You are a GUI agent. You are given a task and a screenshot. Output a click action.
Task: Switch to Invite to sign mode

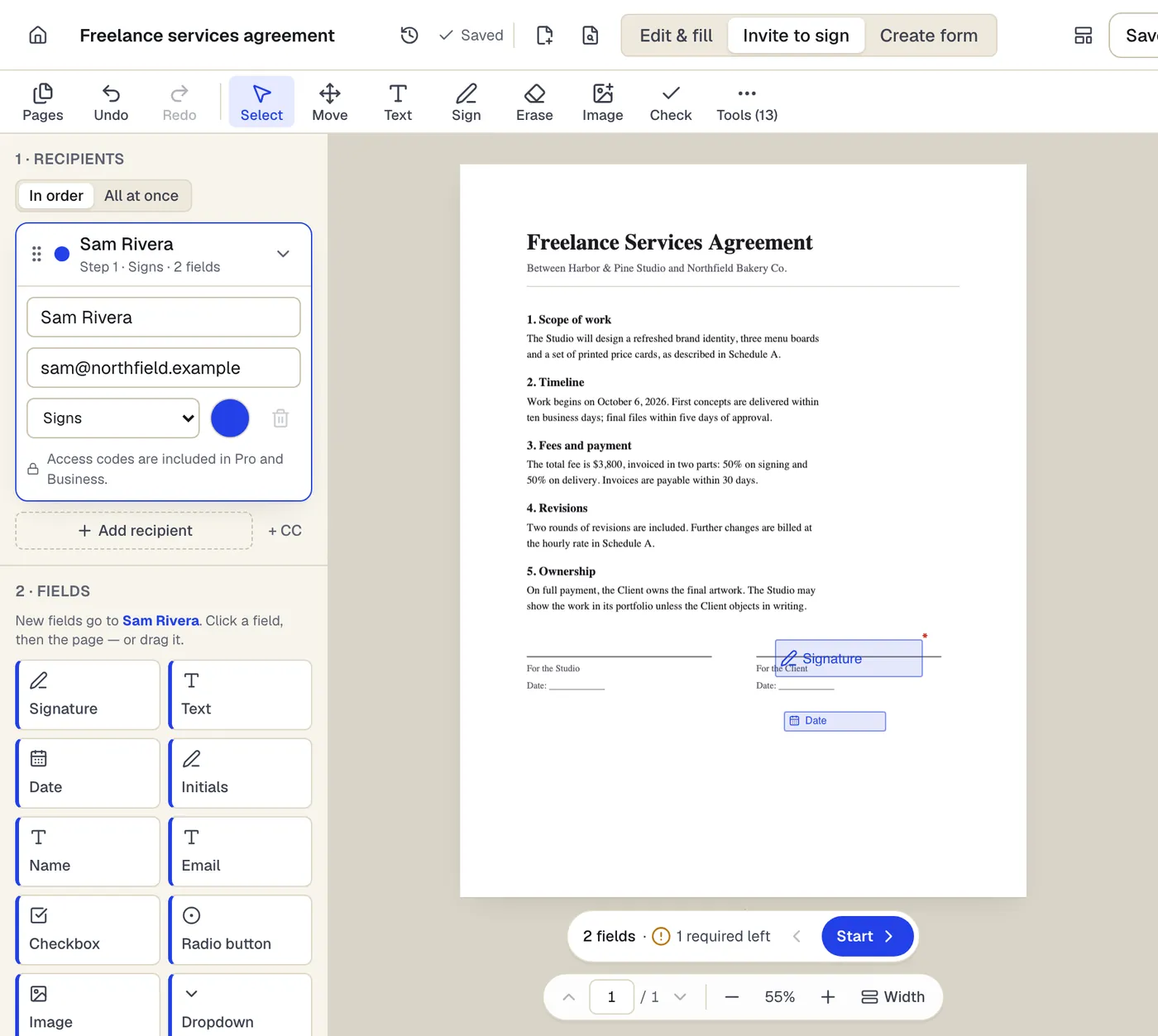click(796, 36)
